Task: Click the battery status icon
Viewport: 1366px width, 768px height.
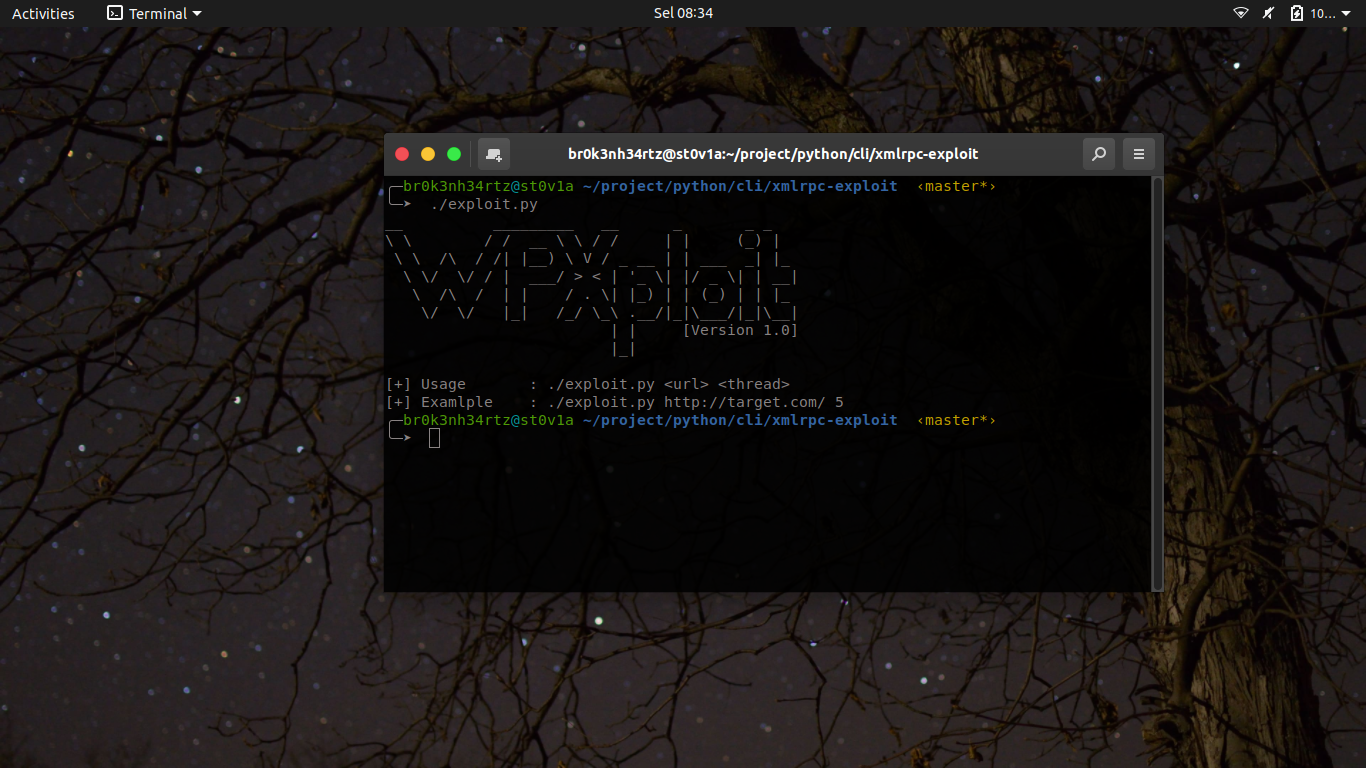Action: point(1297,13)
